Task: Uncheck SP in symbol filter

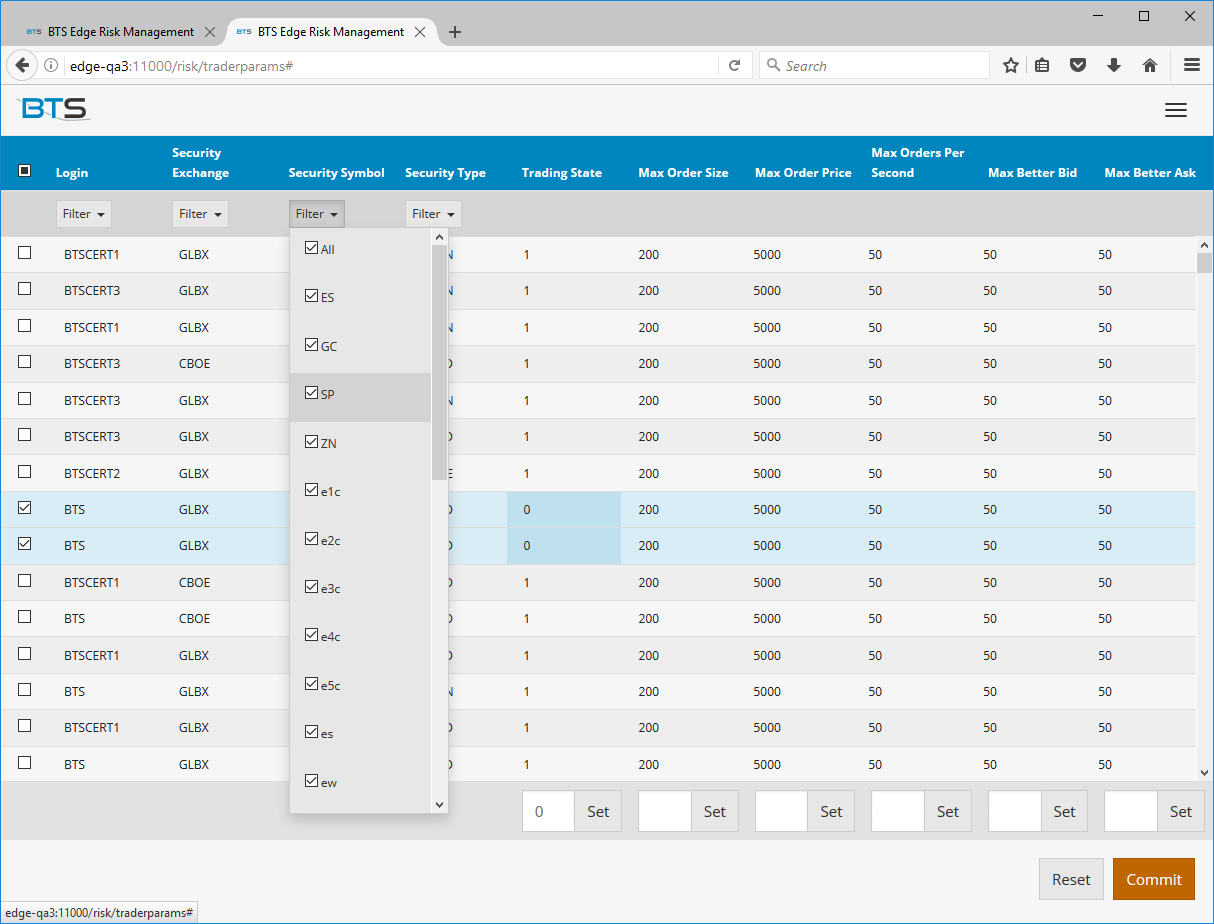Action: pyautogui.click(x=311, y=393)
